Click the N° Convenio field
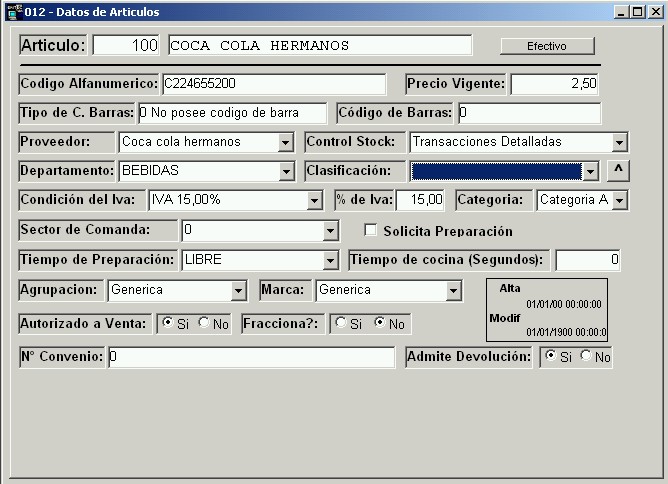668x484 pixels. pyautogui.click(x=252, y=357)
